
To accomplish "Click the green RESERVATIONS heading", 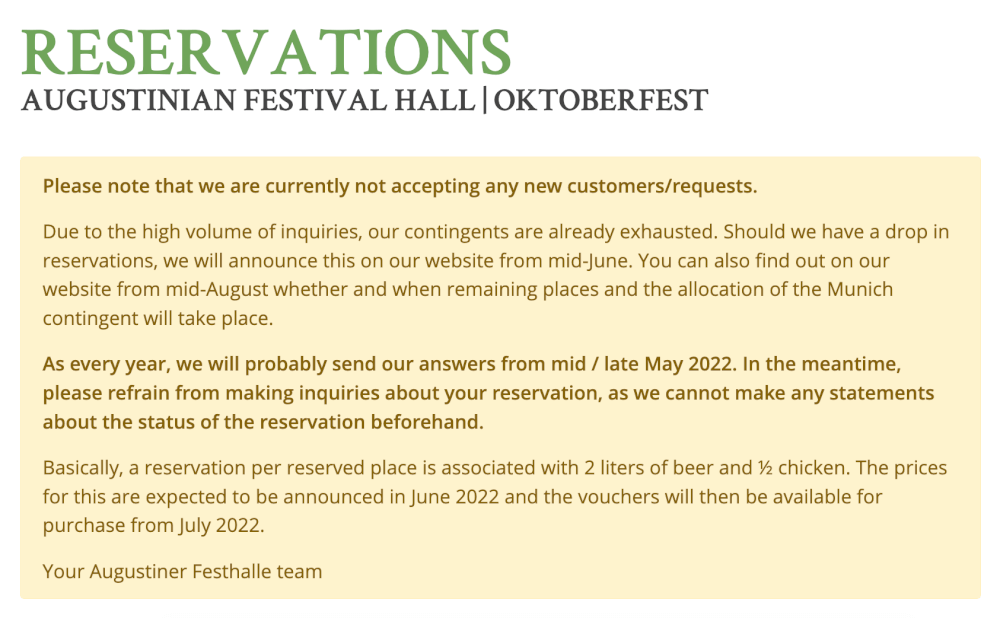I will coord(266,52).
